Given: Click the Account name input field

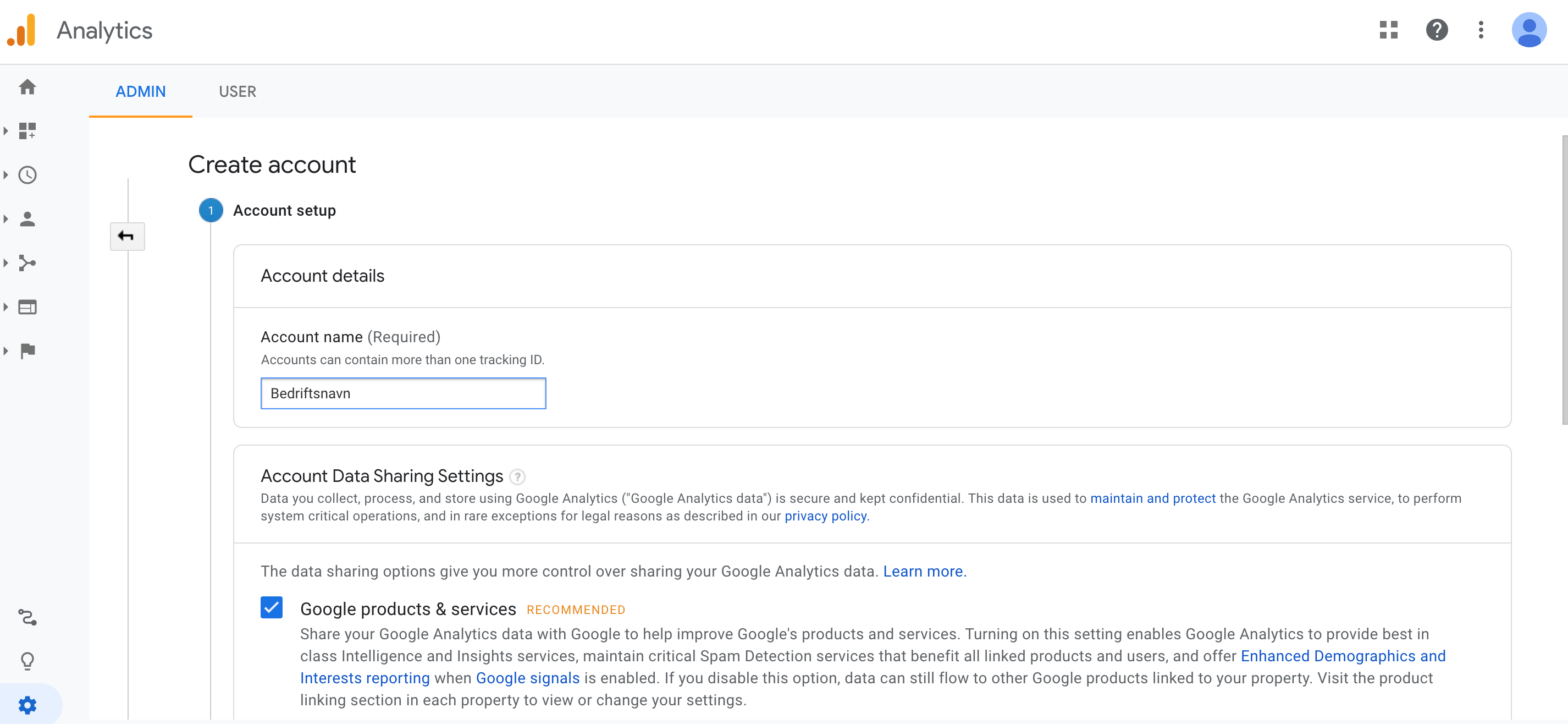Looking at the screenshot, I should coord(403,393).
